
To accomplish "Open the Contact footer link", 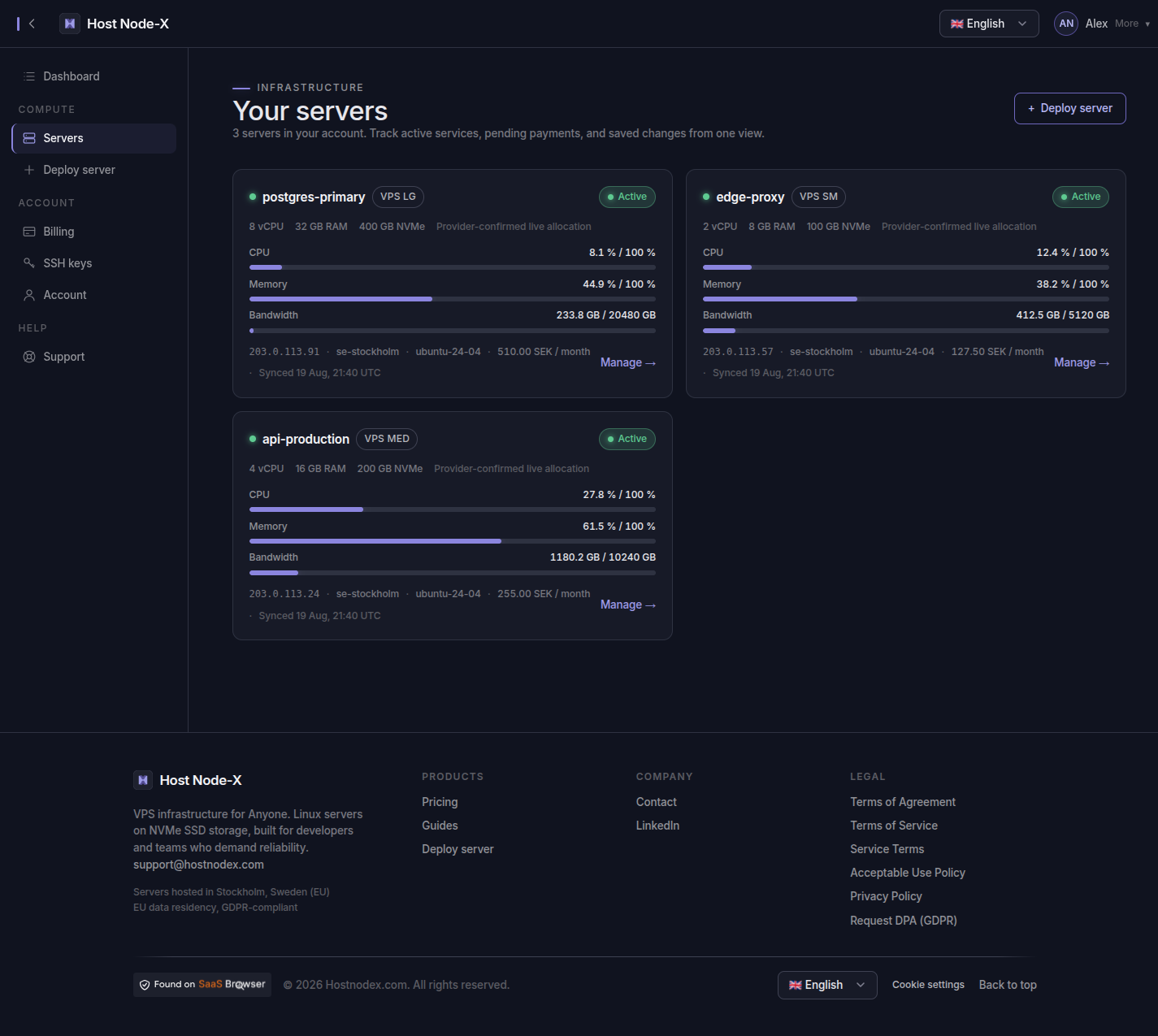I will [656, 802].
